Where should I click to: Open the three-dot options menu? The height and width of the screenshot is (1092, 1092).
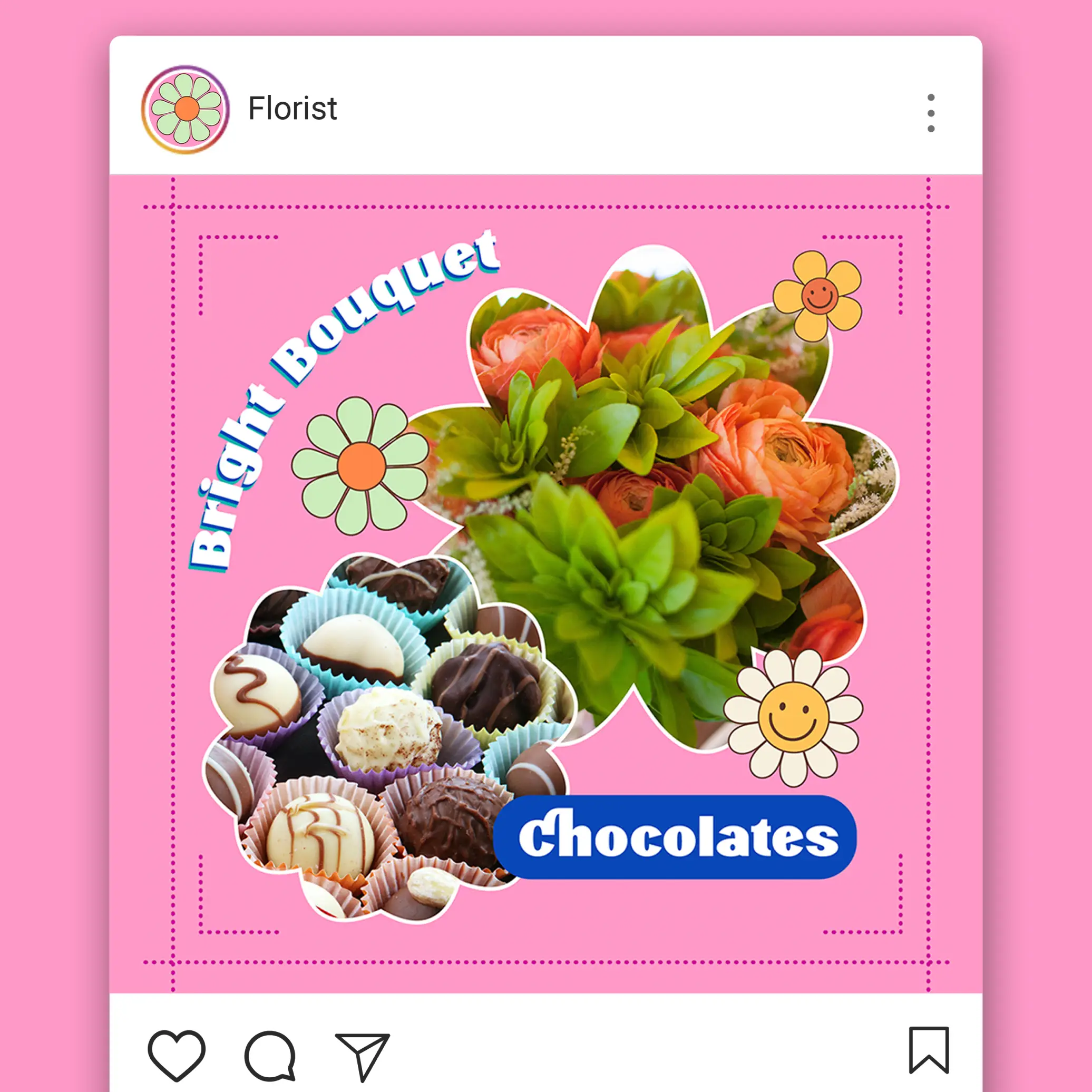(x=931, y=113)
